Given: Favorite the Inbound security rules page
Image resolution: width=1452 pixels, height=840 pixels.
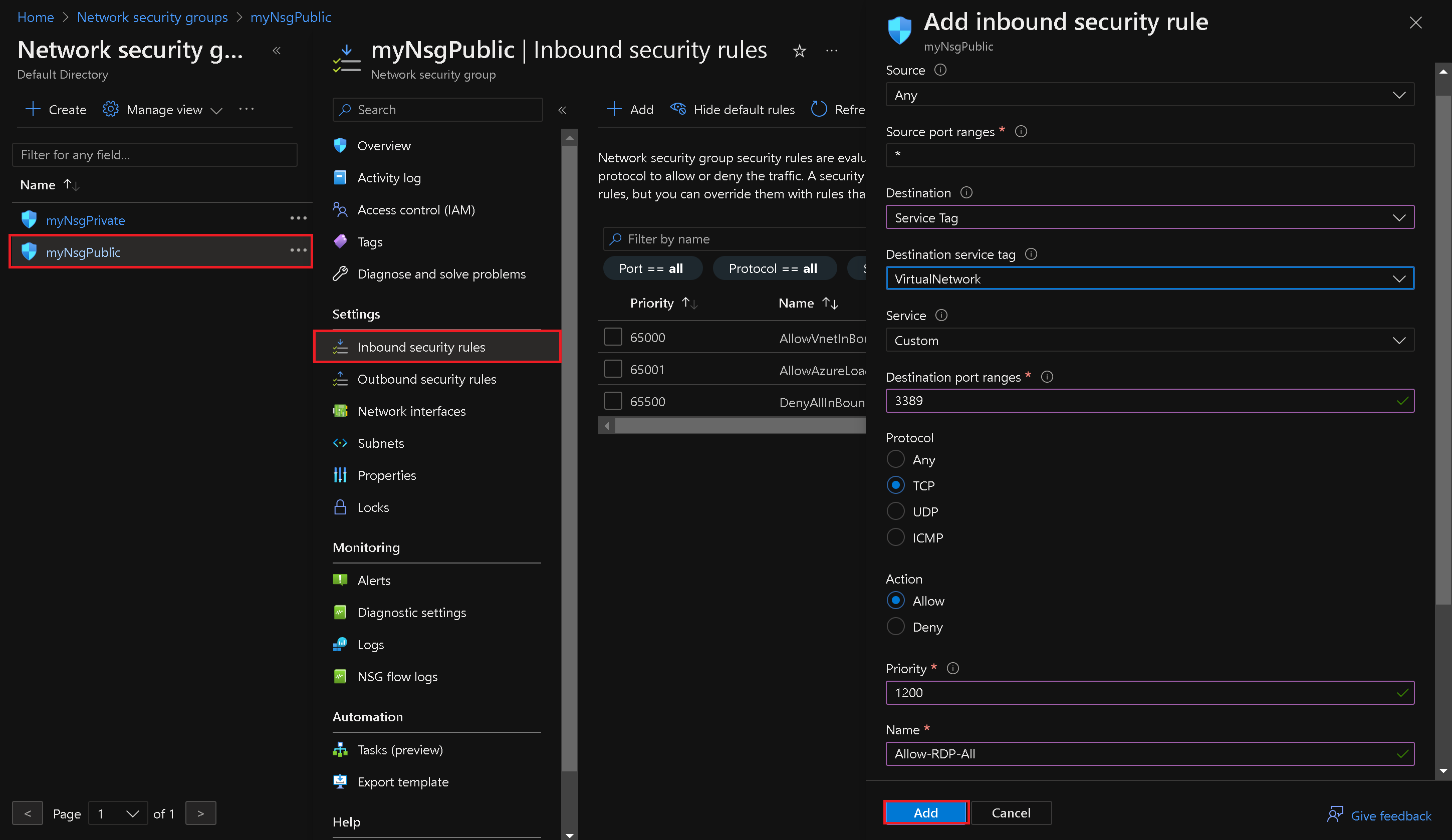Looking at the screenshot, I should (x=799, y=51).
